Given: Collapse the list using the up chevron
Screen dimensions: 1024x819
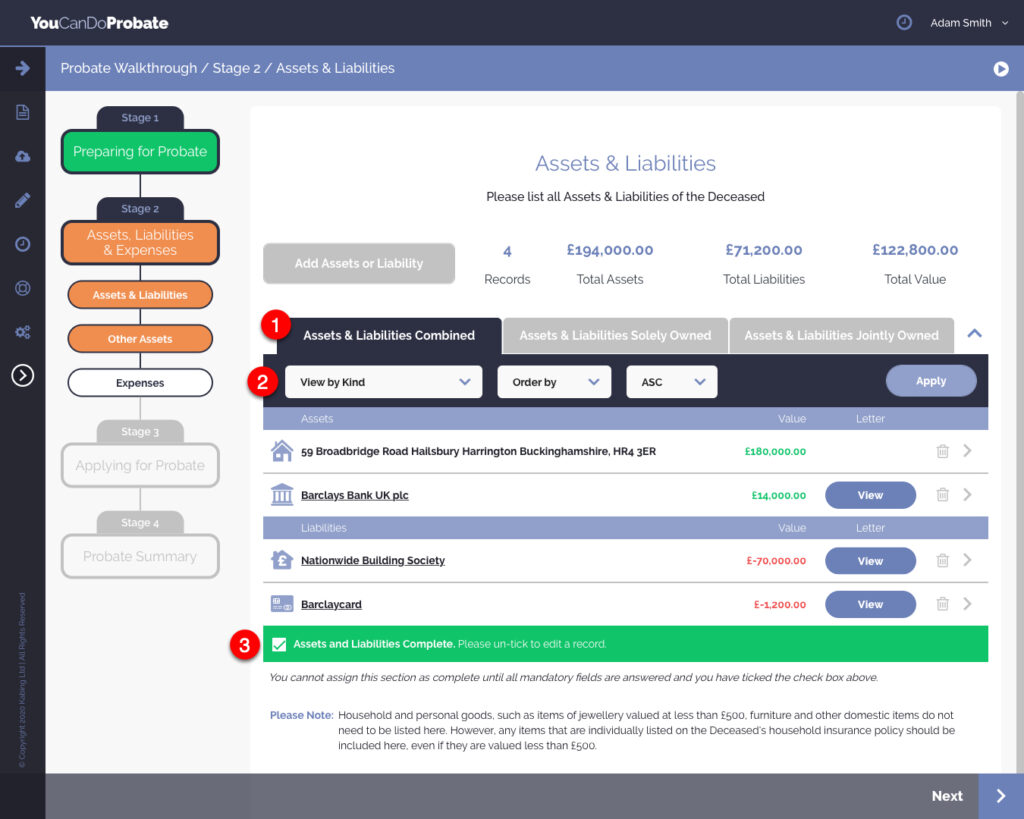Looking at the screenshot, I should tap(975, 334).
